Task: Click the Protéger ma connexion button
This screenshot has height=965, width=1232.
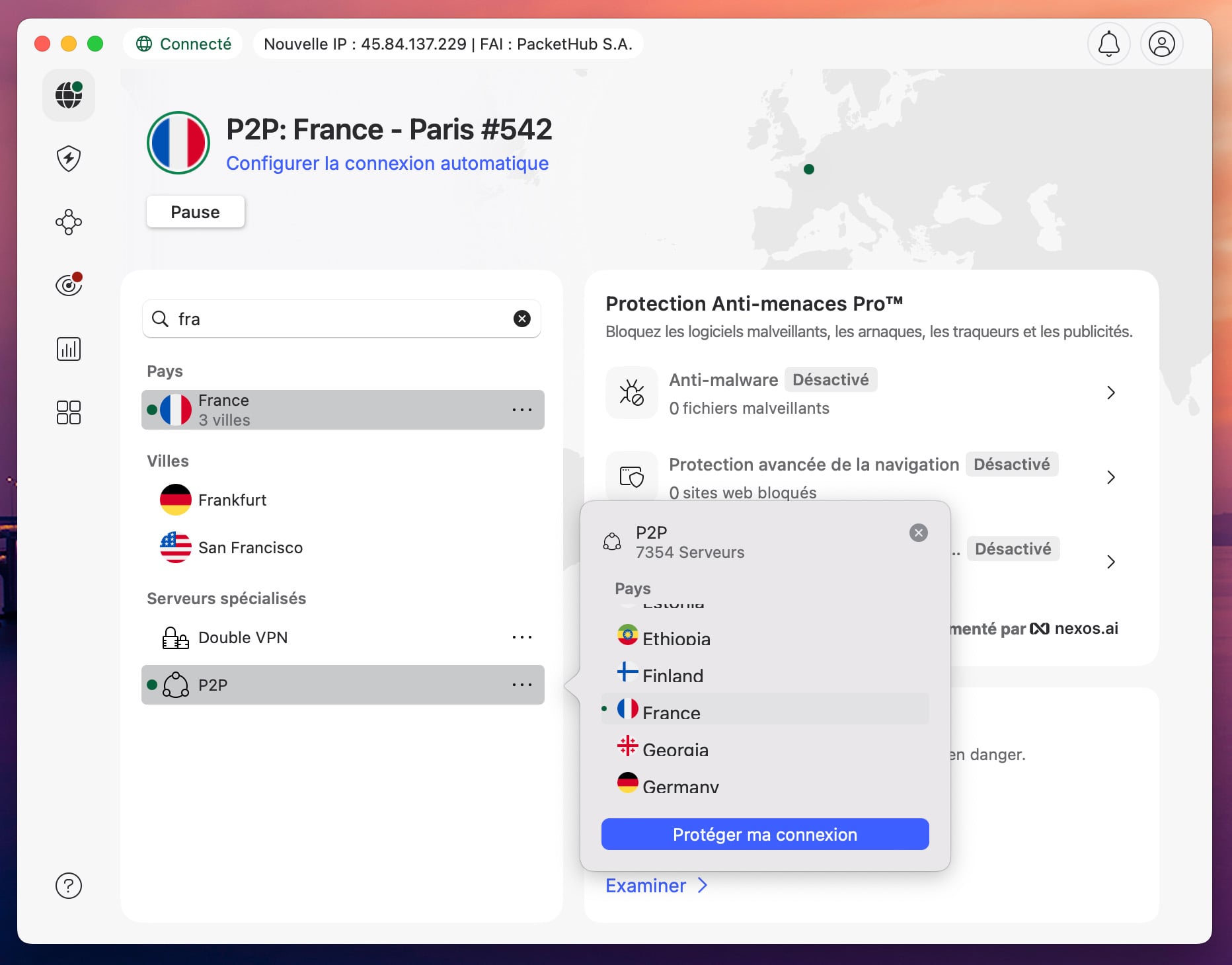Action: (x=765, y=834)
